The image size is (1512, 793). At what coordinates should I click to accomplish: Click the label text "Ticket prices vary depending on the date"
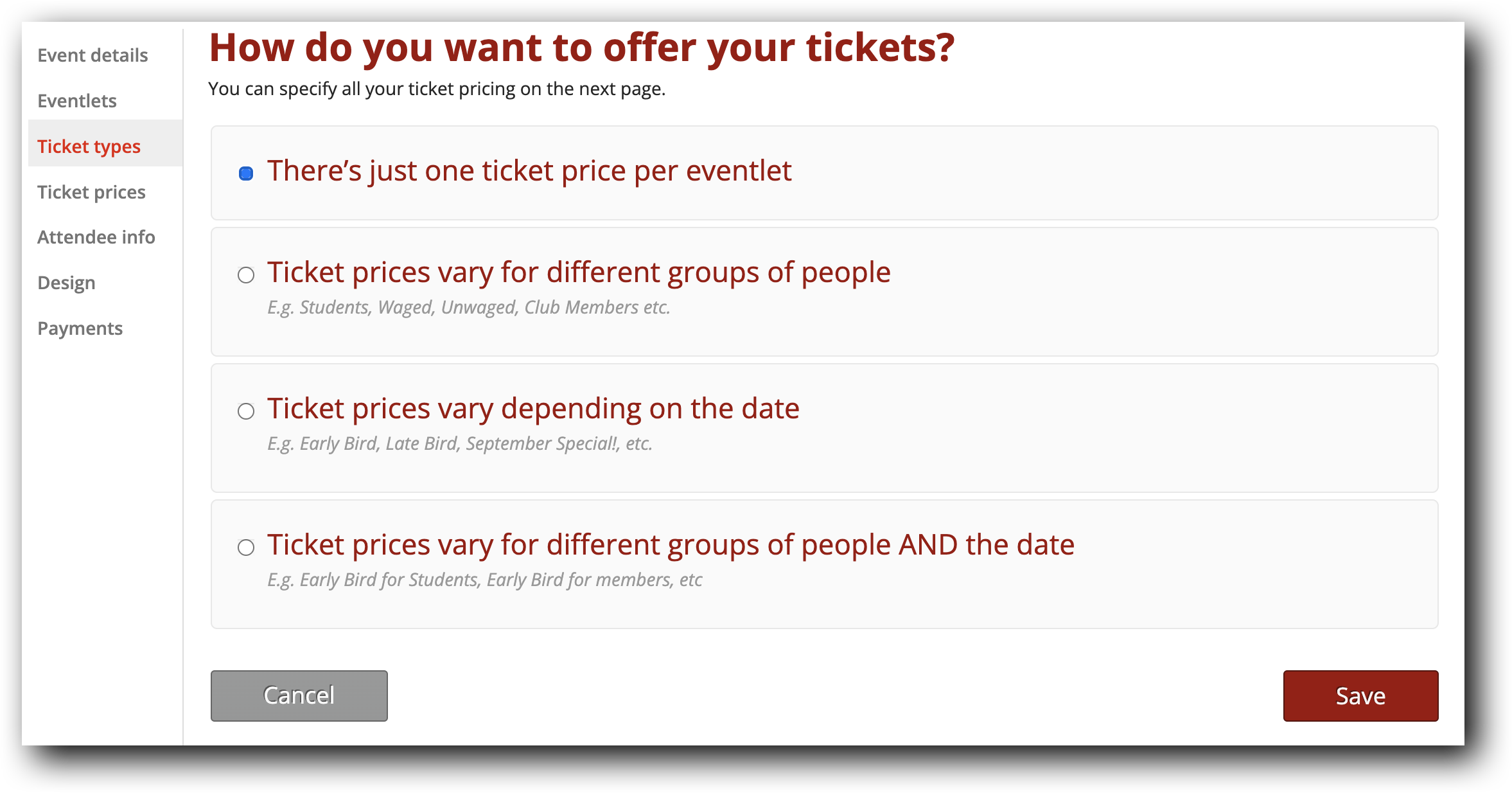point(534,409)
